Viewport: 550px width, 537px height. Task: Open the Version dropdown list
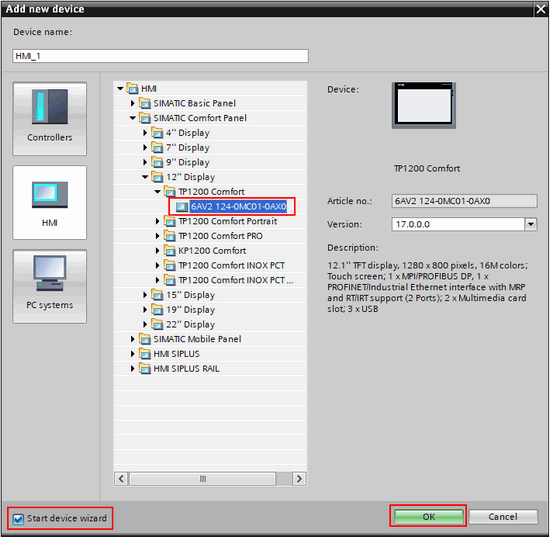[531, 224]
